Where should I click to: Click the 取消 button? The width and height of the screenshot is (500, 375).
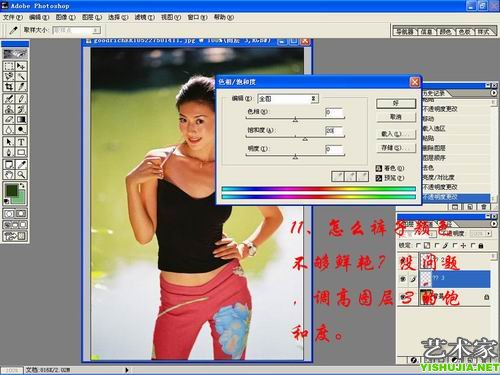click(x=396, y=117)
